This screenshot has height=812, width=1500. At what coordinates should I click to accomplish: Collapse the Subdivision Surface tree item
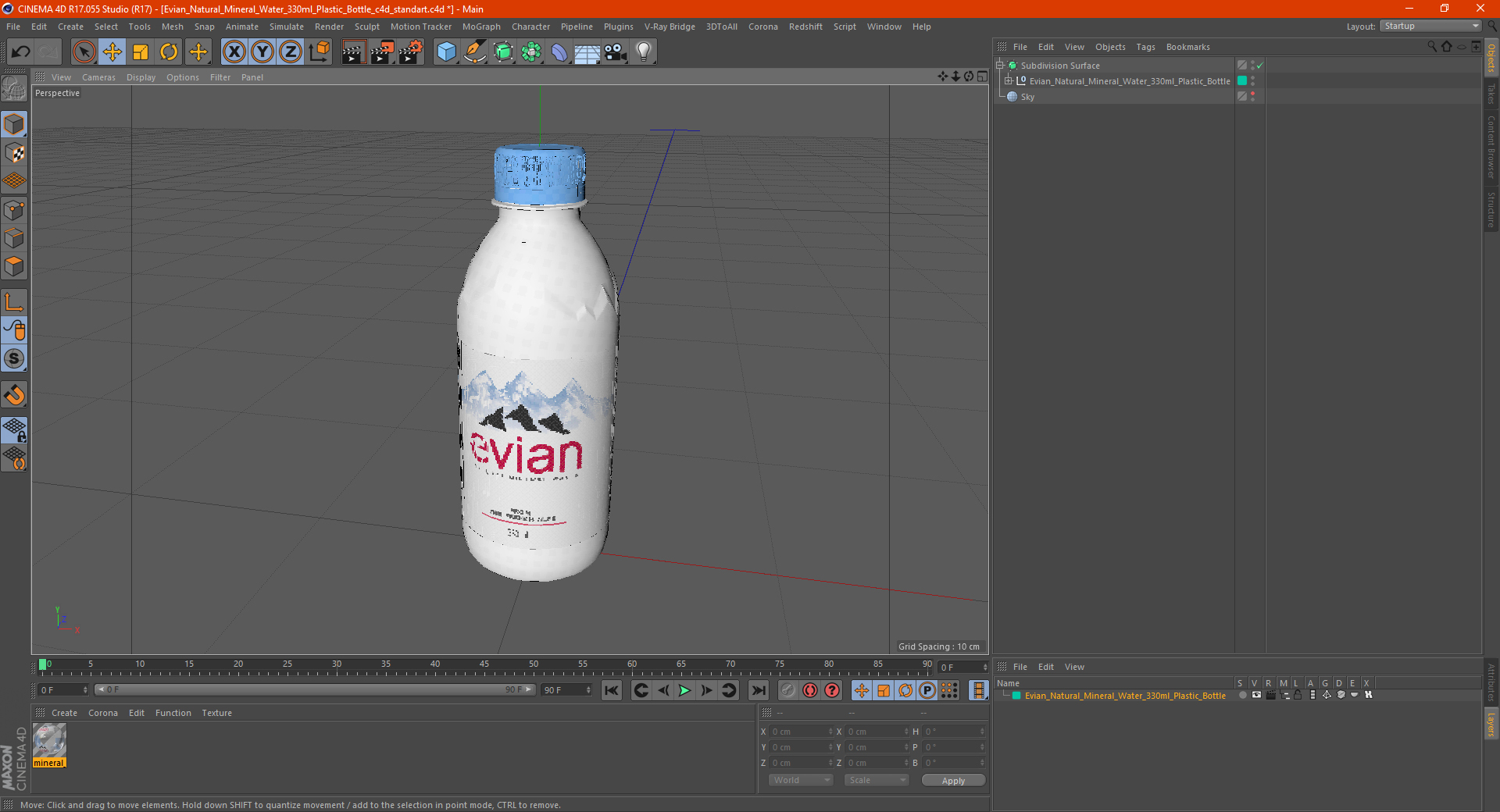1000,66
